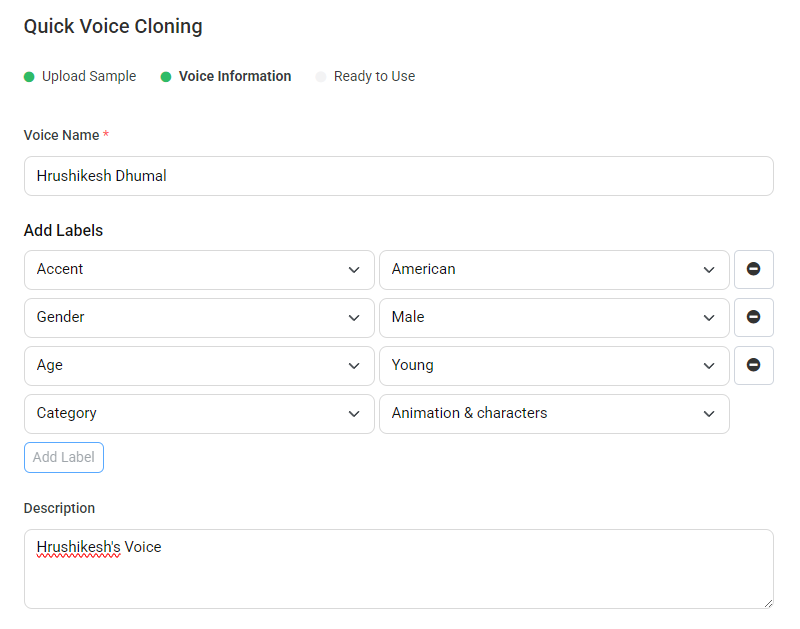Image resolution: width=800 pixels, height=629 pixels.
Task: Remove the Age label row
Action: (754, 365)
